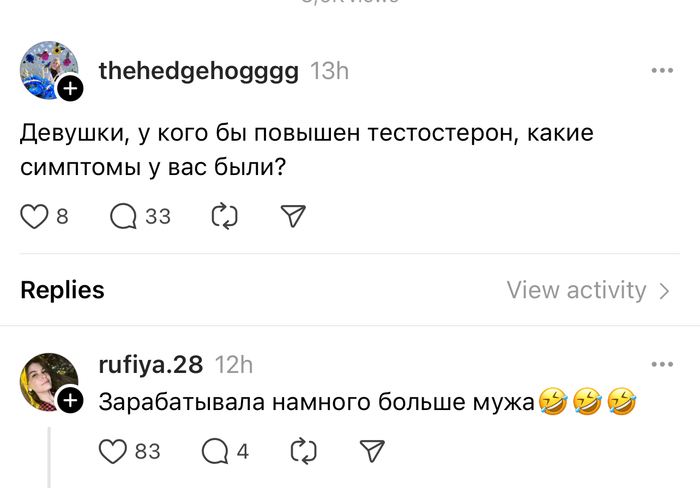Open thehedgehogggg's profile from username
Viewport: 700px width, 488px height.
click(198, 71)
